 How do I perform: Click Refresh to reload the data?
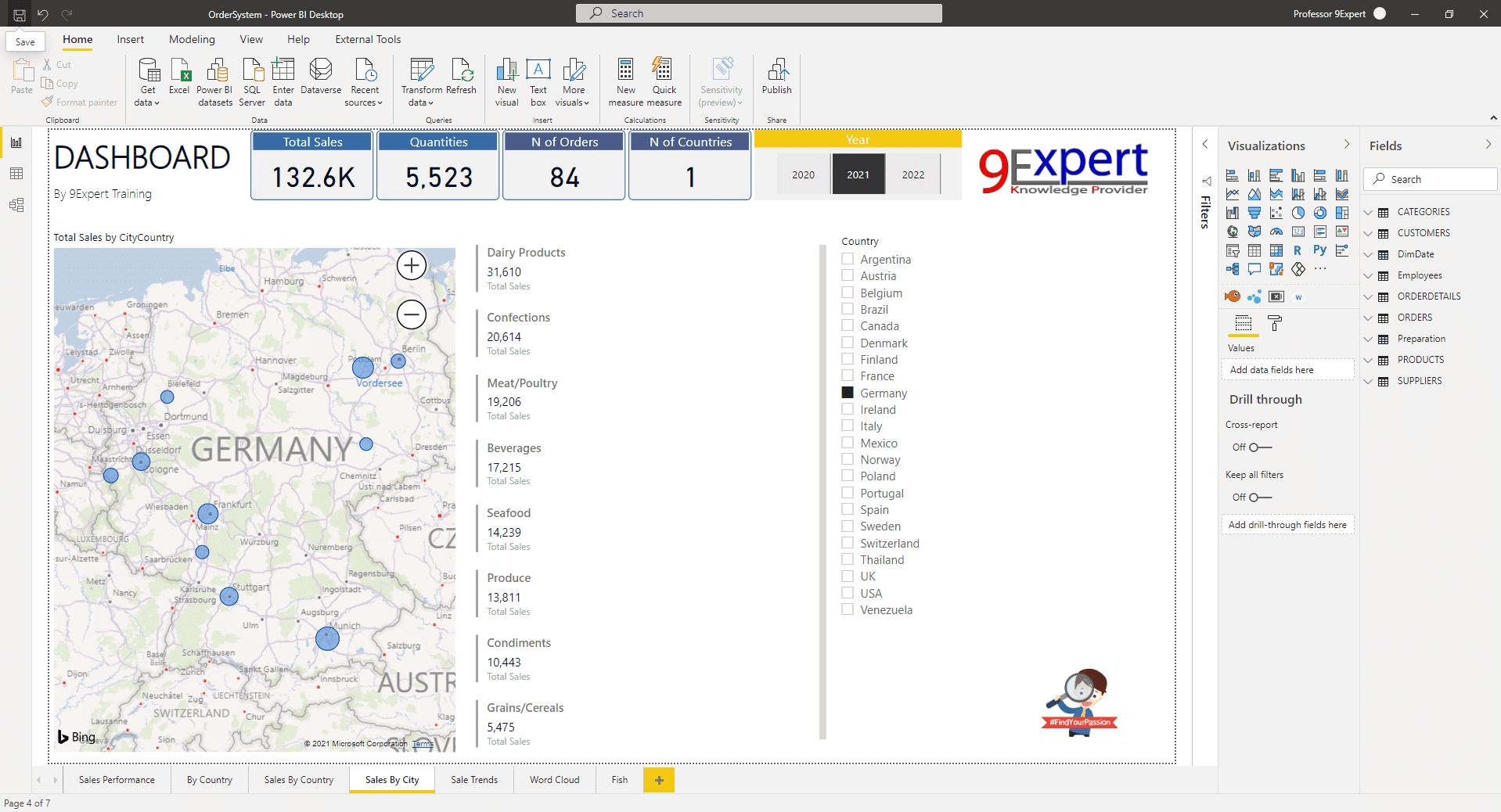point(461,81)
